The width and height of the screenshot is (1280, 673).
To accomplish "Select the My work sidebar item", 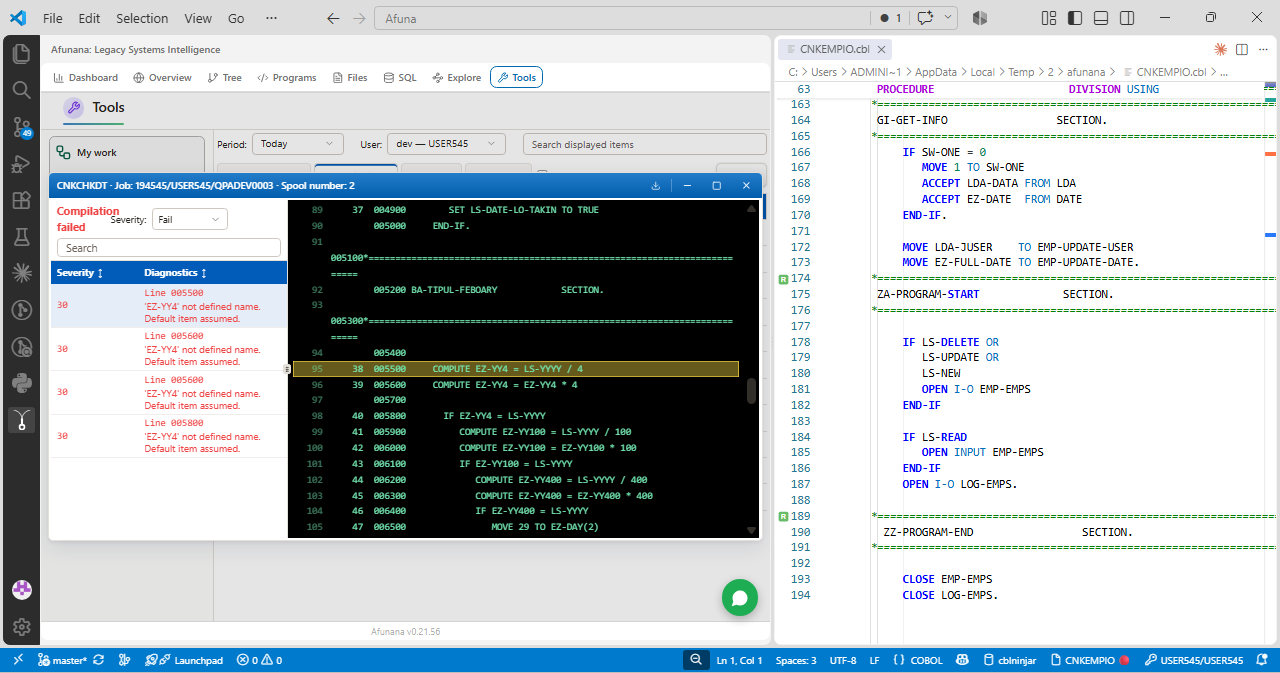I will (127, 153).
